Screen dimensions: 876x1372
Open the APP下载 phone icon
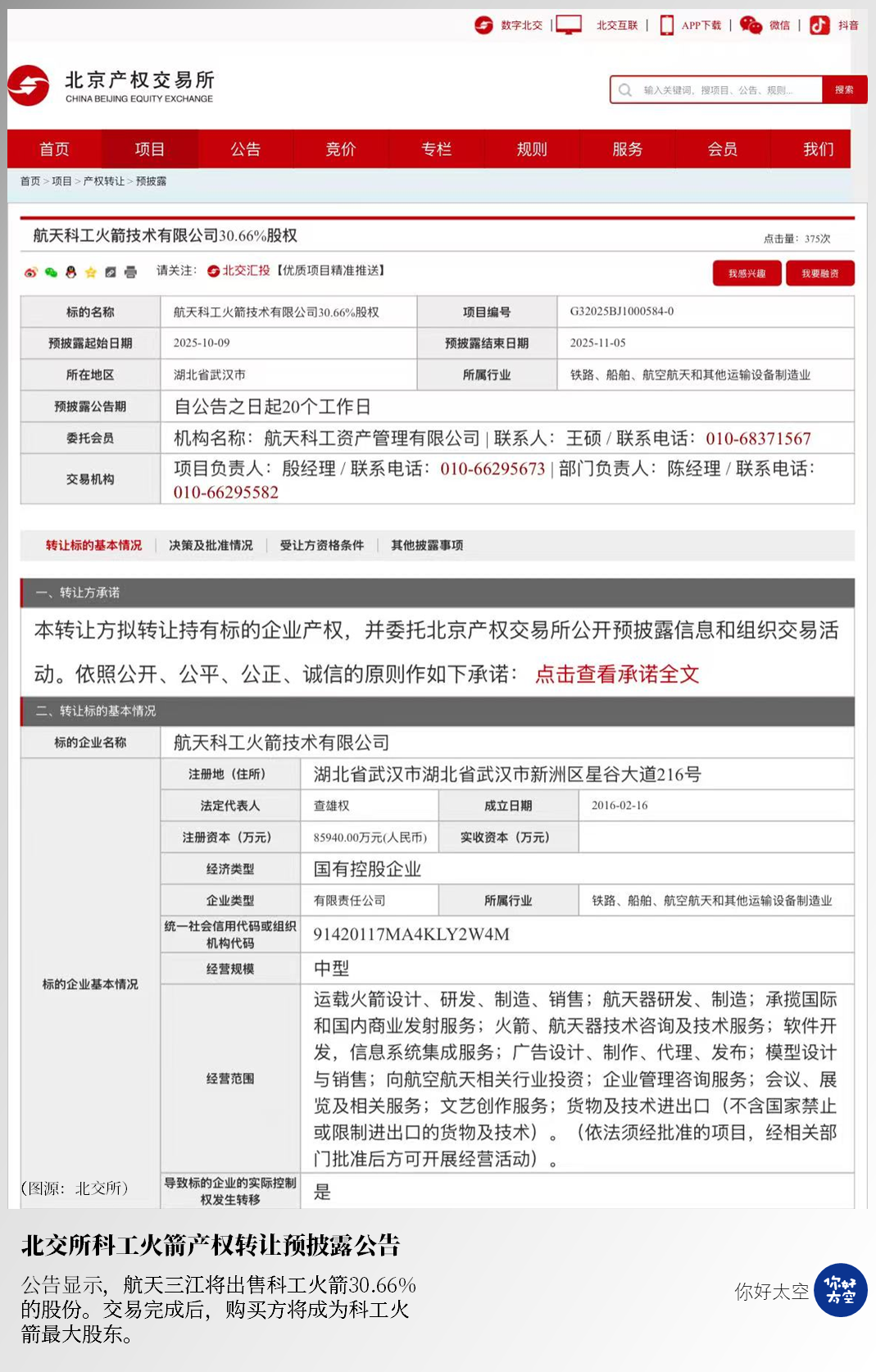pyautogui.click(x=667, y=25)
